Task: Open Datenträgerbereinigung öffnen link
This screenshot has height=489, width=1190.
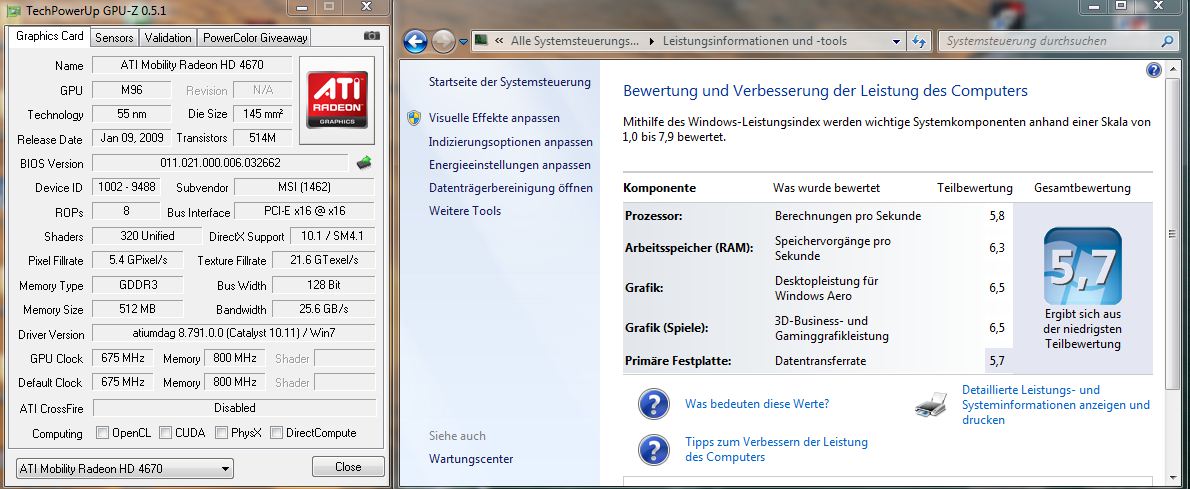Action: (511, 188)
